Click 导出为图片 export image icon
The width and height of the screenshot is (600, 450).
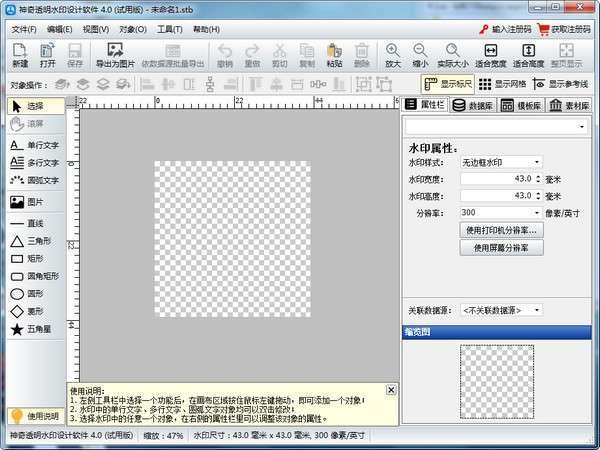point(114,55)
